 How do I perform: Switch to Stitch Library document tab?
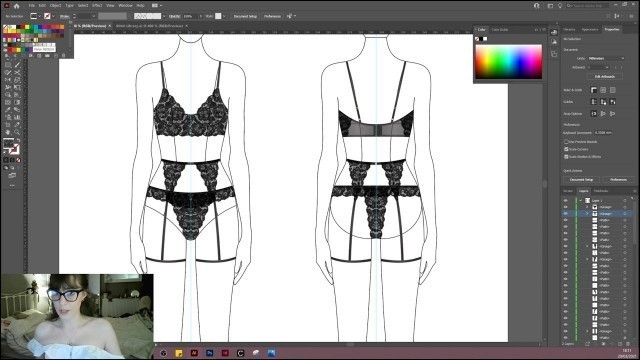point(149,26)
